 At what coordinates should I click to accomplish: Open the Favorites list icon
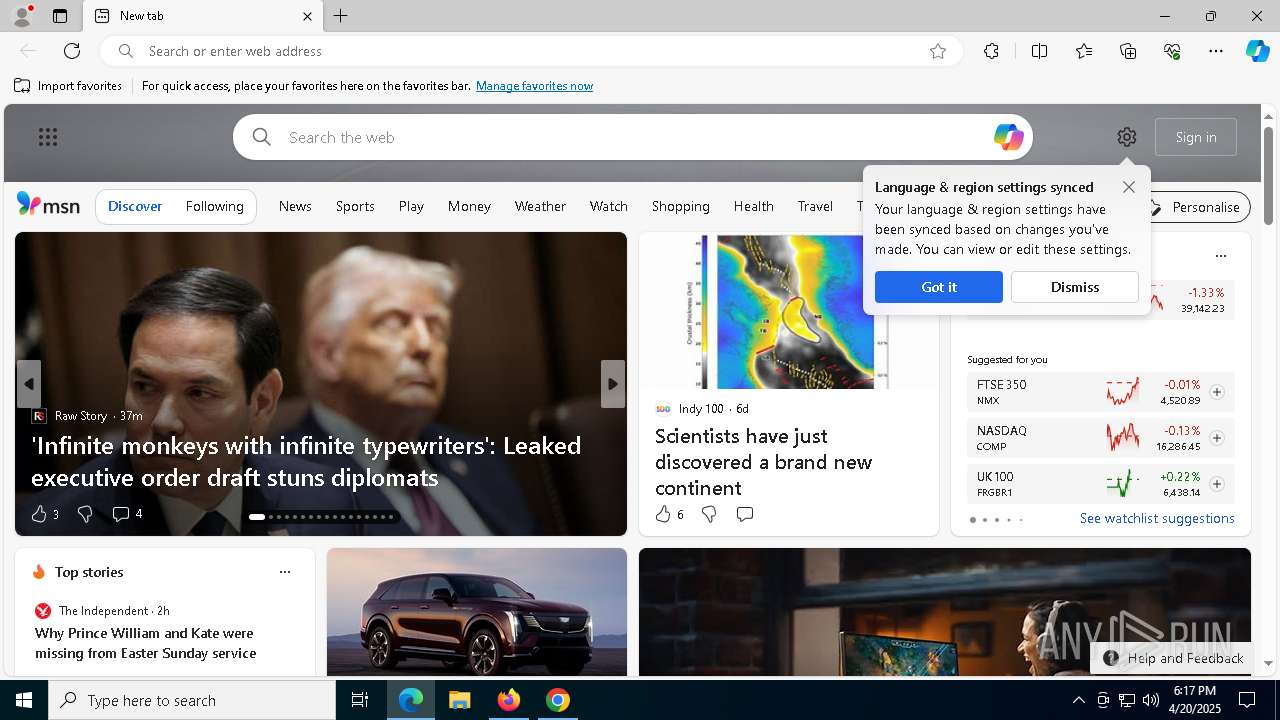[1084, 51]
